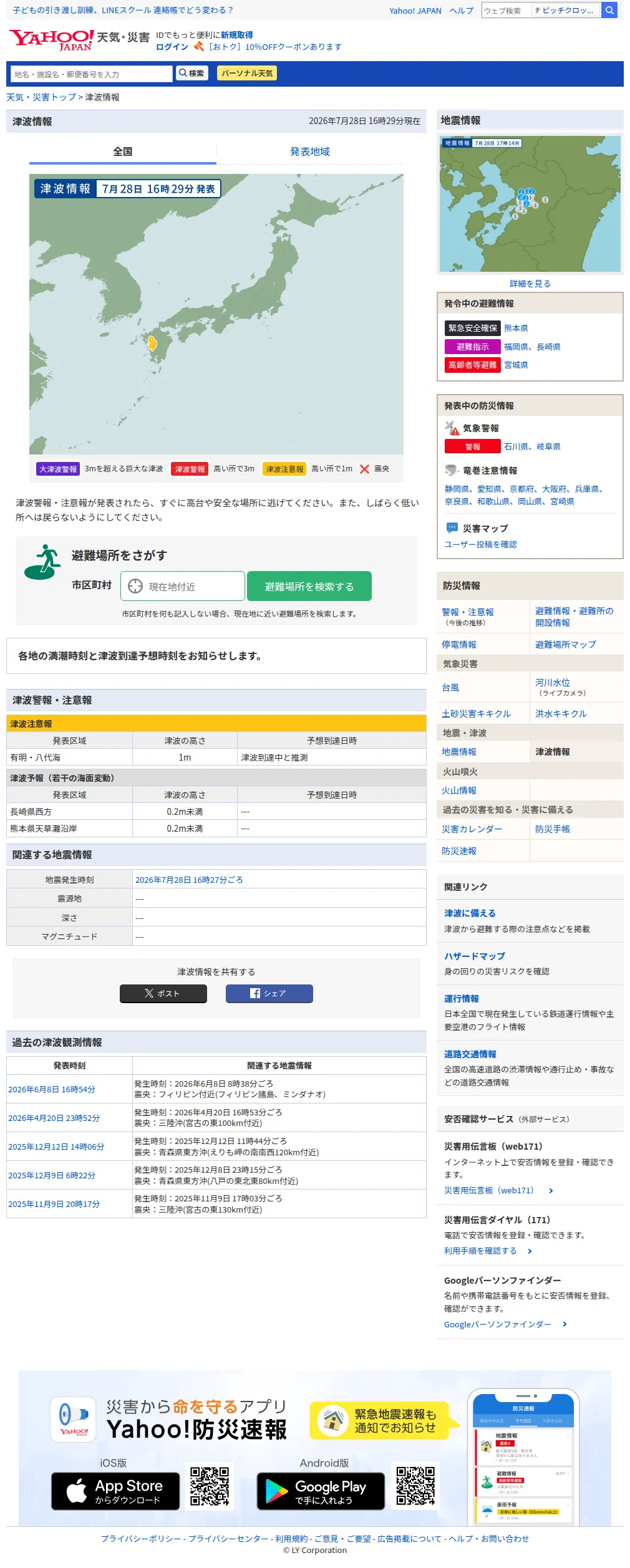Viewport: 630px width, 1568px height.
Task: Click the blue web search magnifier icon
Action: (609, 10)
